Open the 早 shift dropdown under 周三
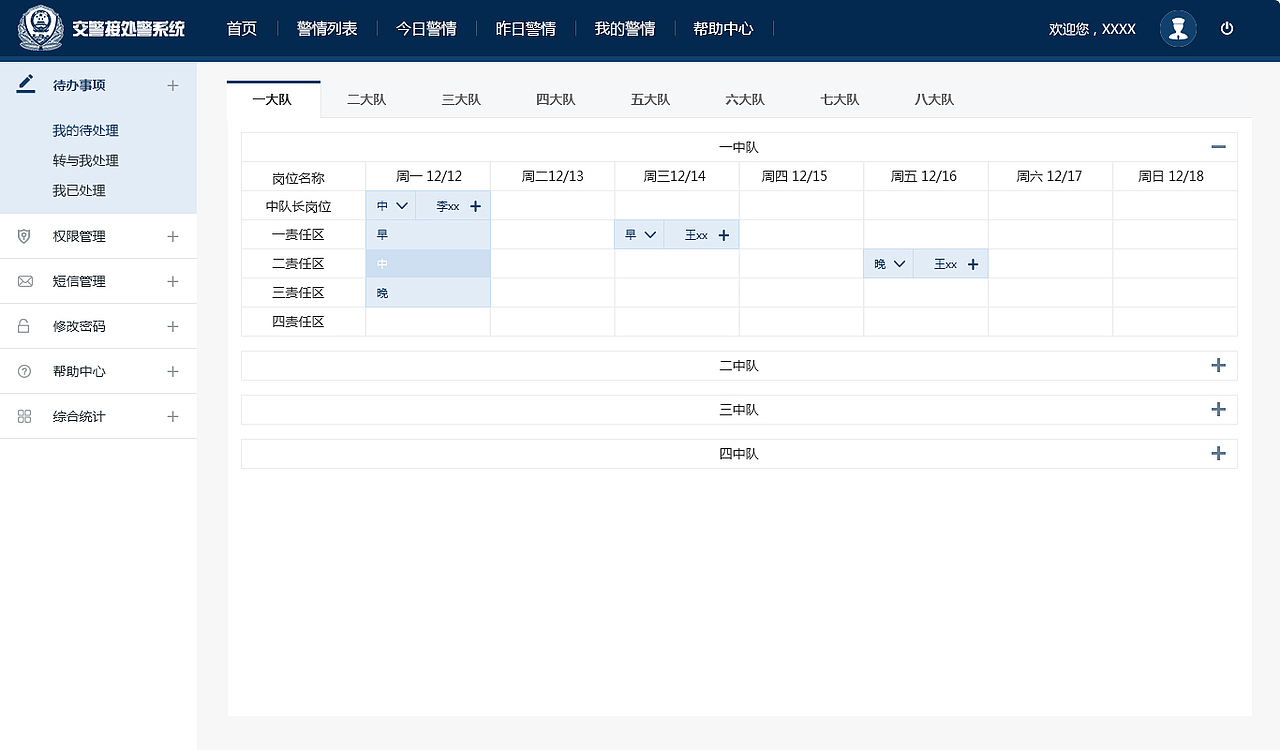Screen dimensions: 1280x750 [x=639, y=234]
